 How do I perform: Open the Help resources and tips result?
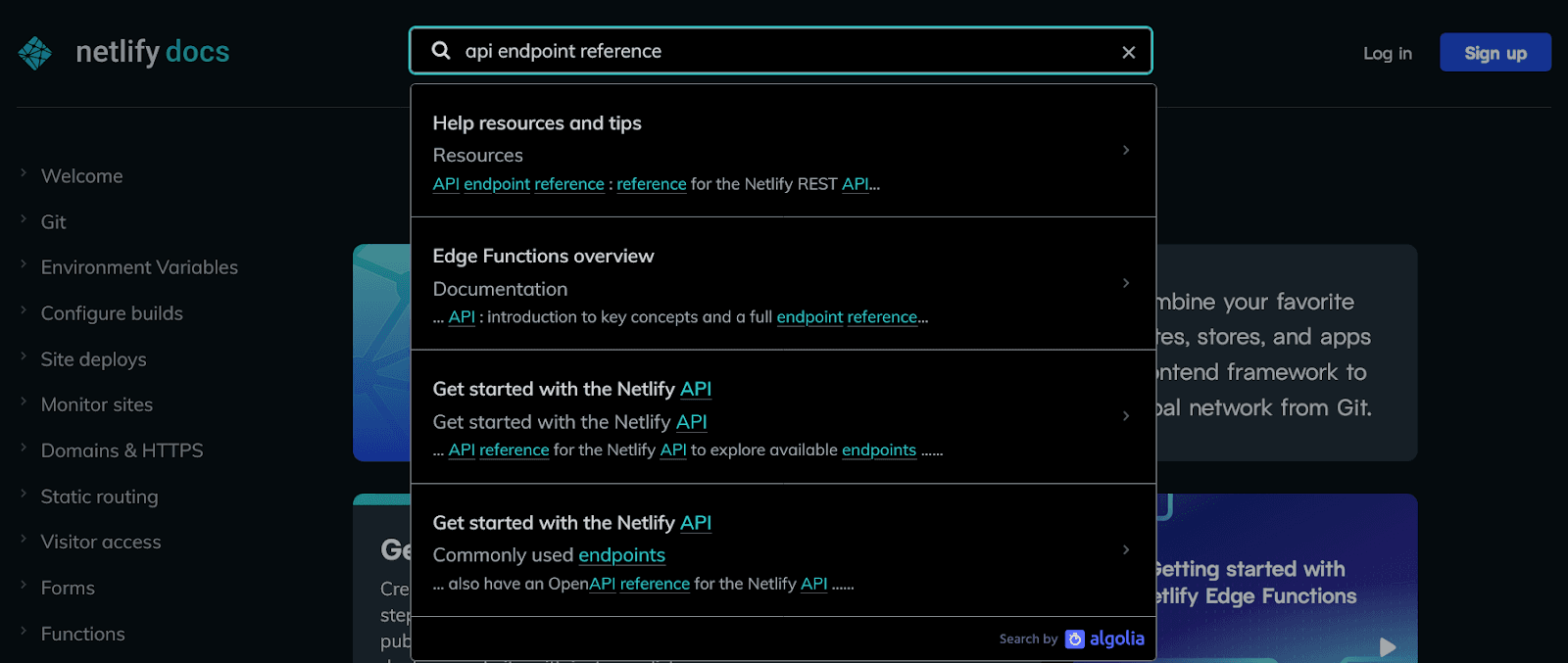[x=537, y=123]
